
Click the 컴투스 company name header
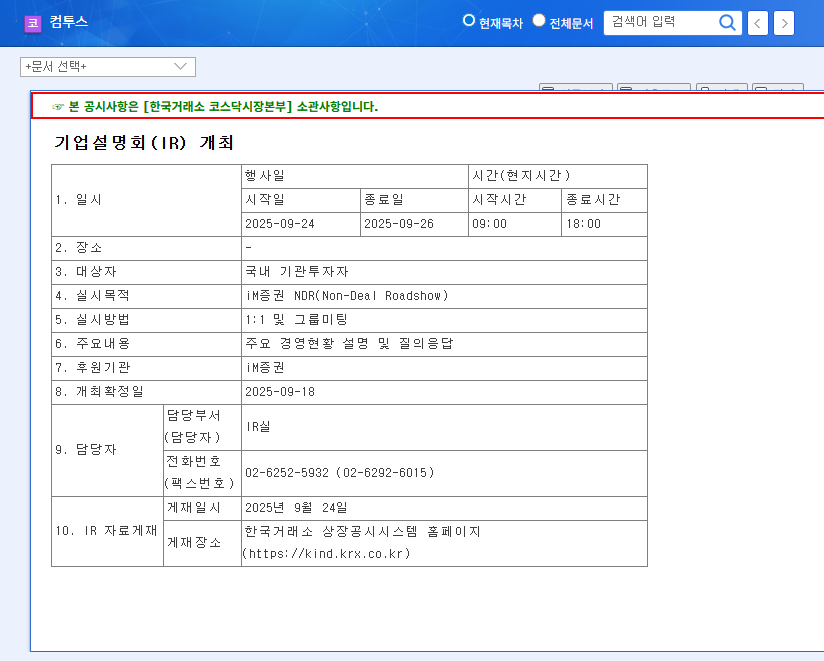tap(68, 22)
